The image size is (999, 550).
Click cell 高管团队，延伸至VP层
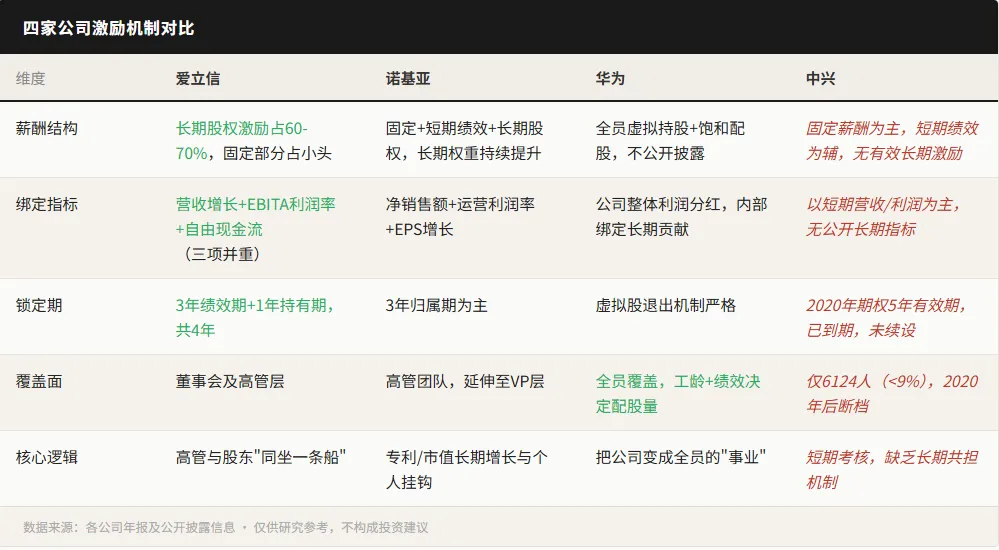pyautogui.click(x=465, y=381)
